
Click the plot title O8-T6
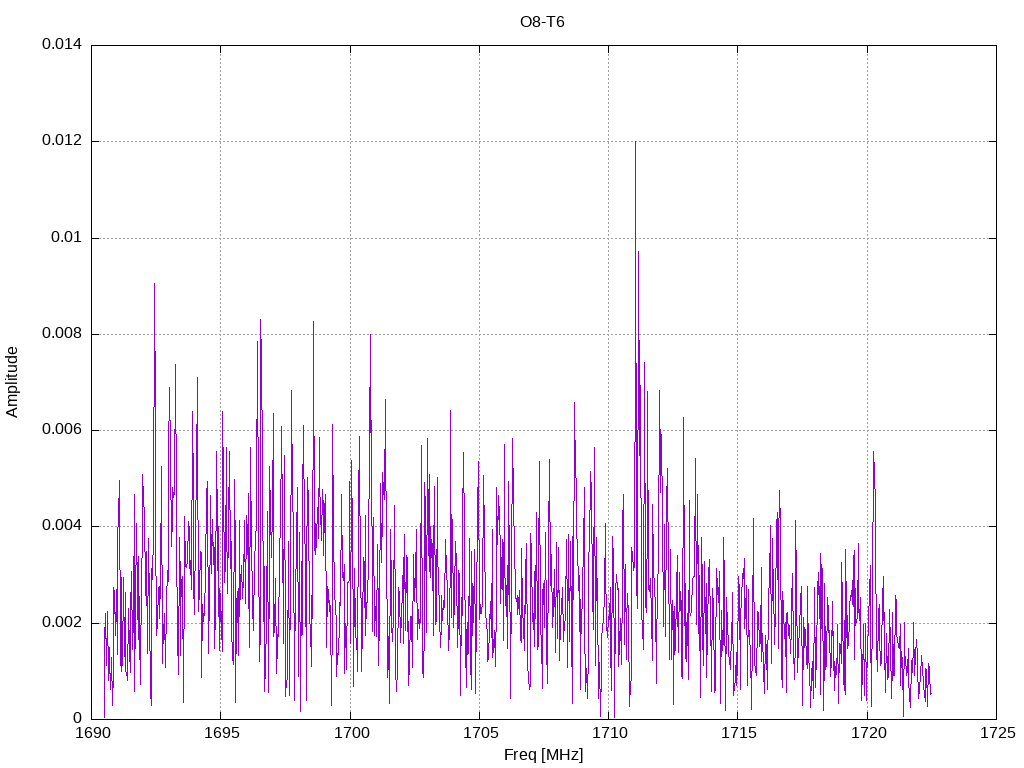coord(542,22)
